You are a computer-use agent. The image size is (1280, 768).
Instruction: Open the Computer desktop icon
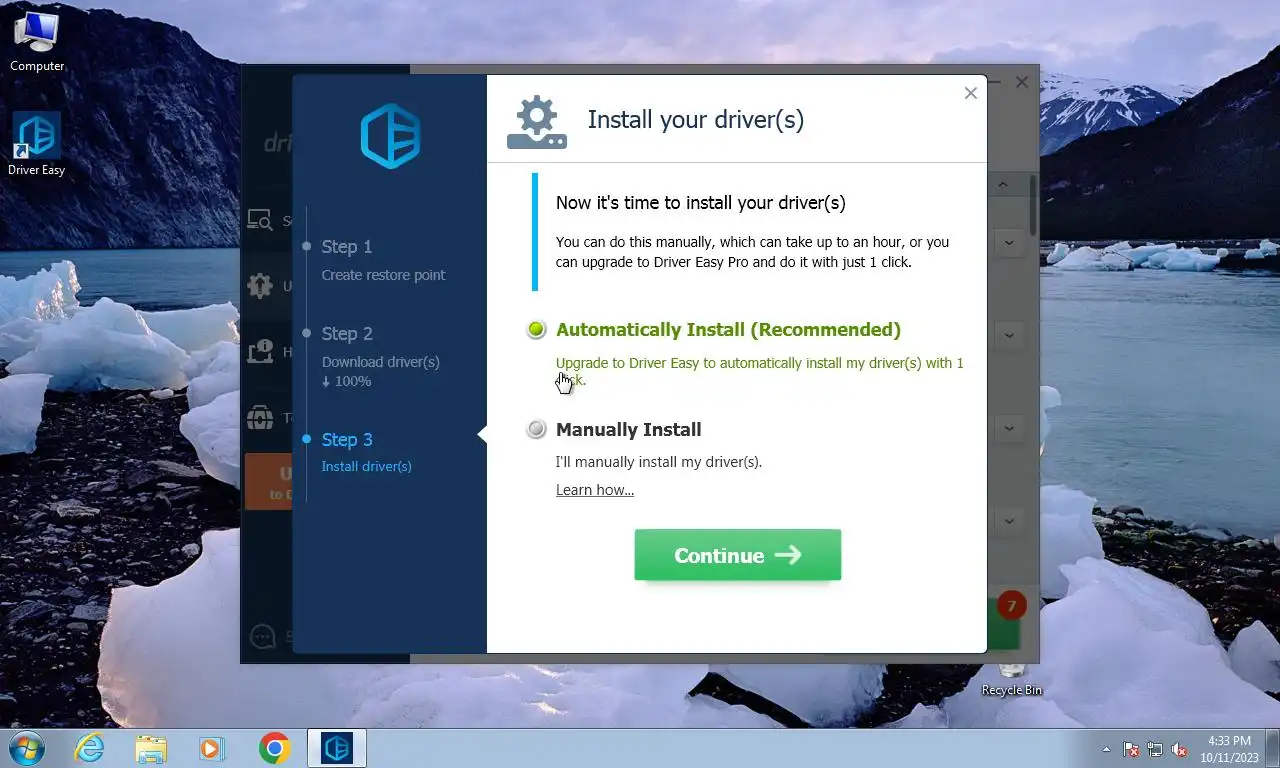click(x=37, y=42)
